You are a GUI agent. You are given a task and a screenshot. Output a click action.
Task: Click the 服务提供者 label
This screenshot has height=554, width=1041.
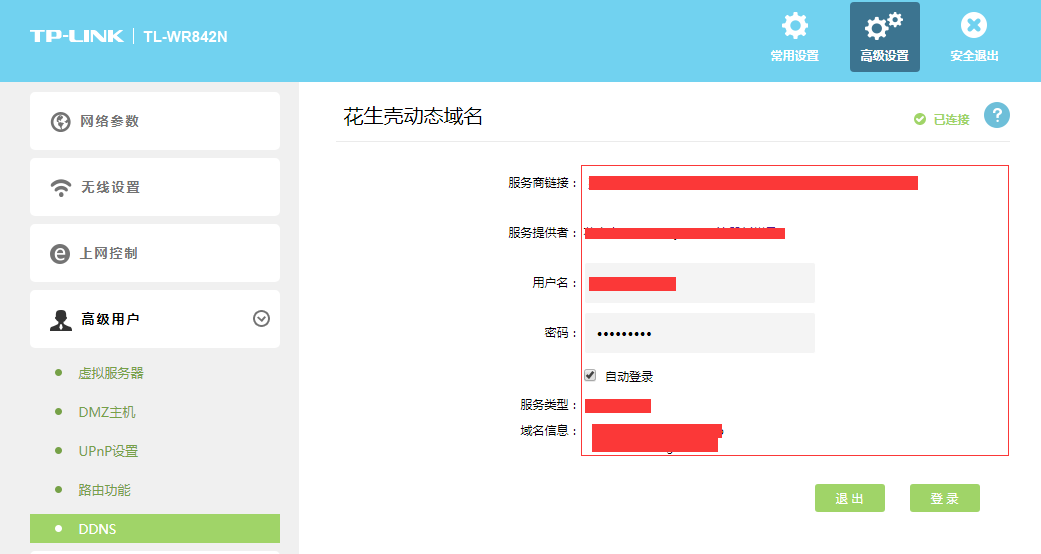[x=542, y=232]
